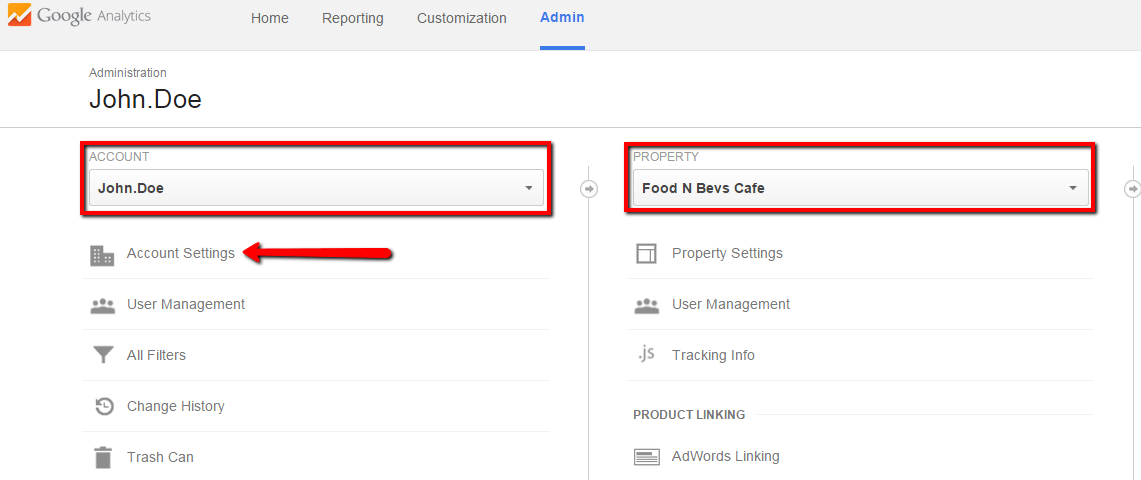Click the Account Settings building icon
1141x480 pixels.
point(102,254)
